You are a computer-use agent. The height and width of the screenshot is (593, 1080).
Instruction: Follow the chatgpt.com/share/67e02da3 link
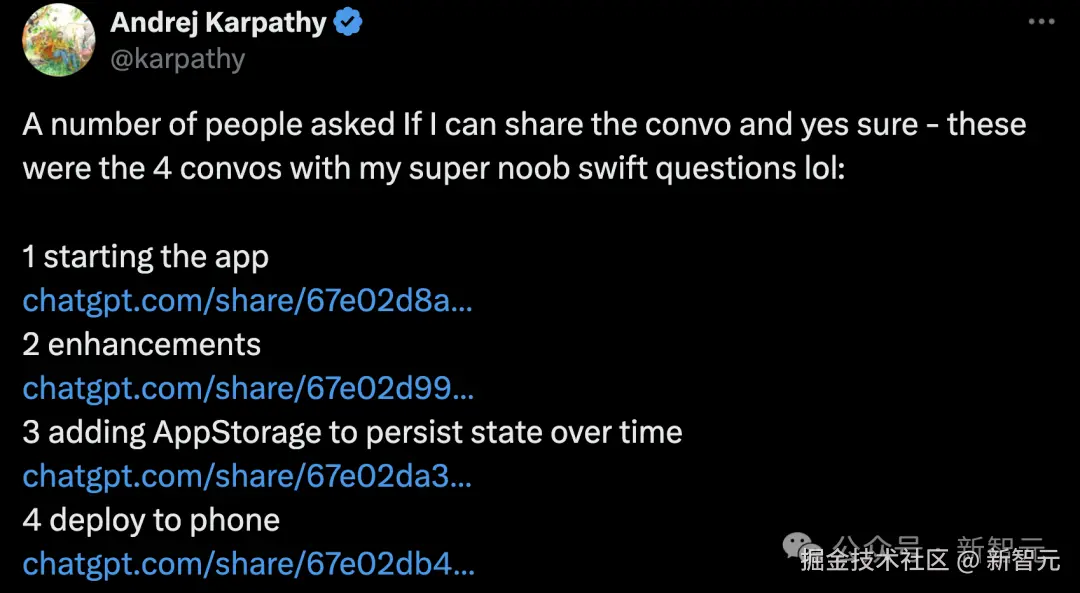pyautogui.click(x=247, y=476)
